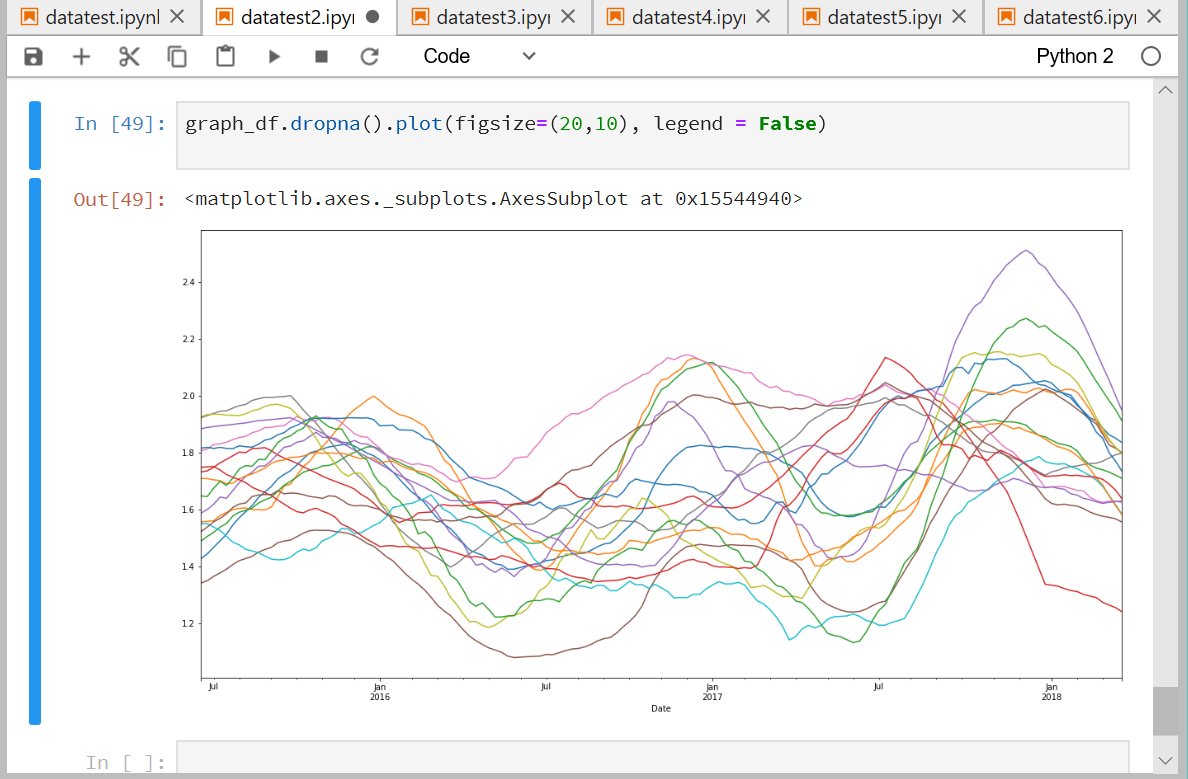The height and width of the screenshot is (779, 1188).
Task: Go to the datatest6.ipynb tab
Action: coord(1080,17)
